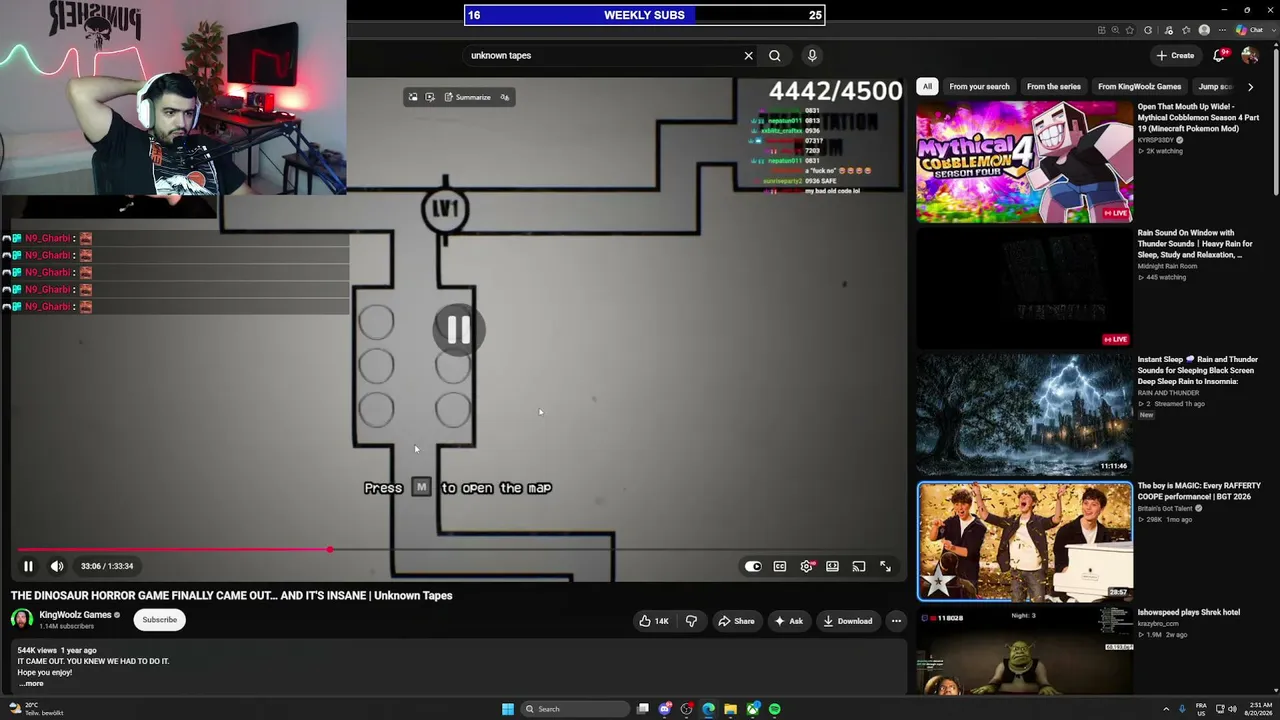
Task: Select the From the series chip
Action: click(x=1053, y=87)
